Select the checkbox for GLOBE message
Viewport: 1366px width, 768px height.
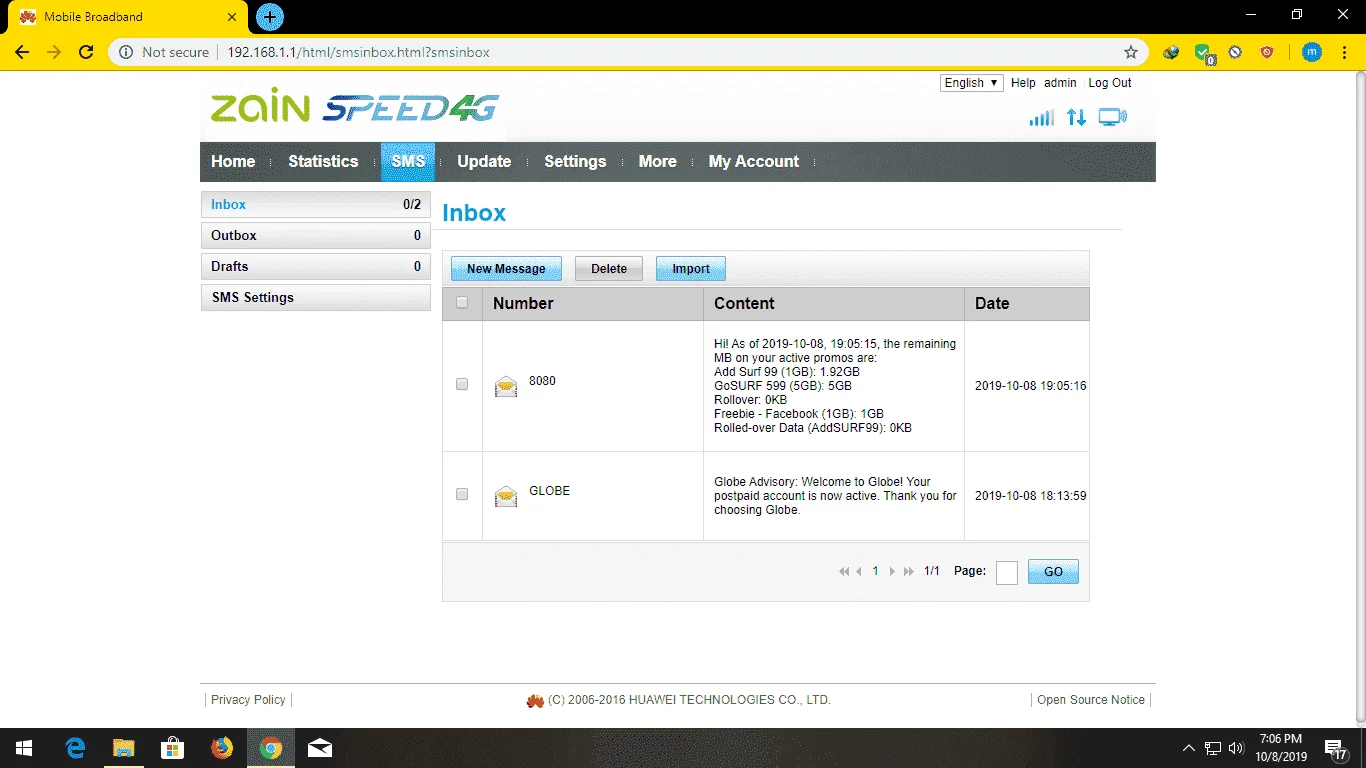(462, 494)
